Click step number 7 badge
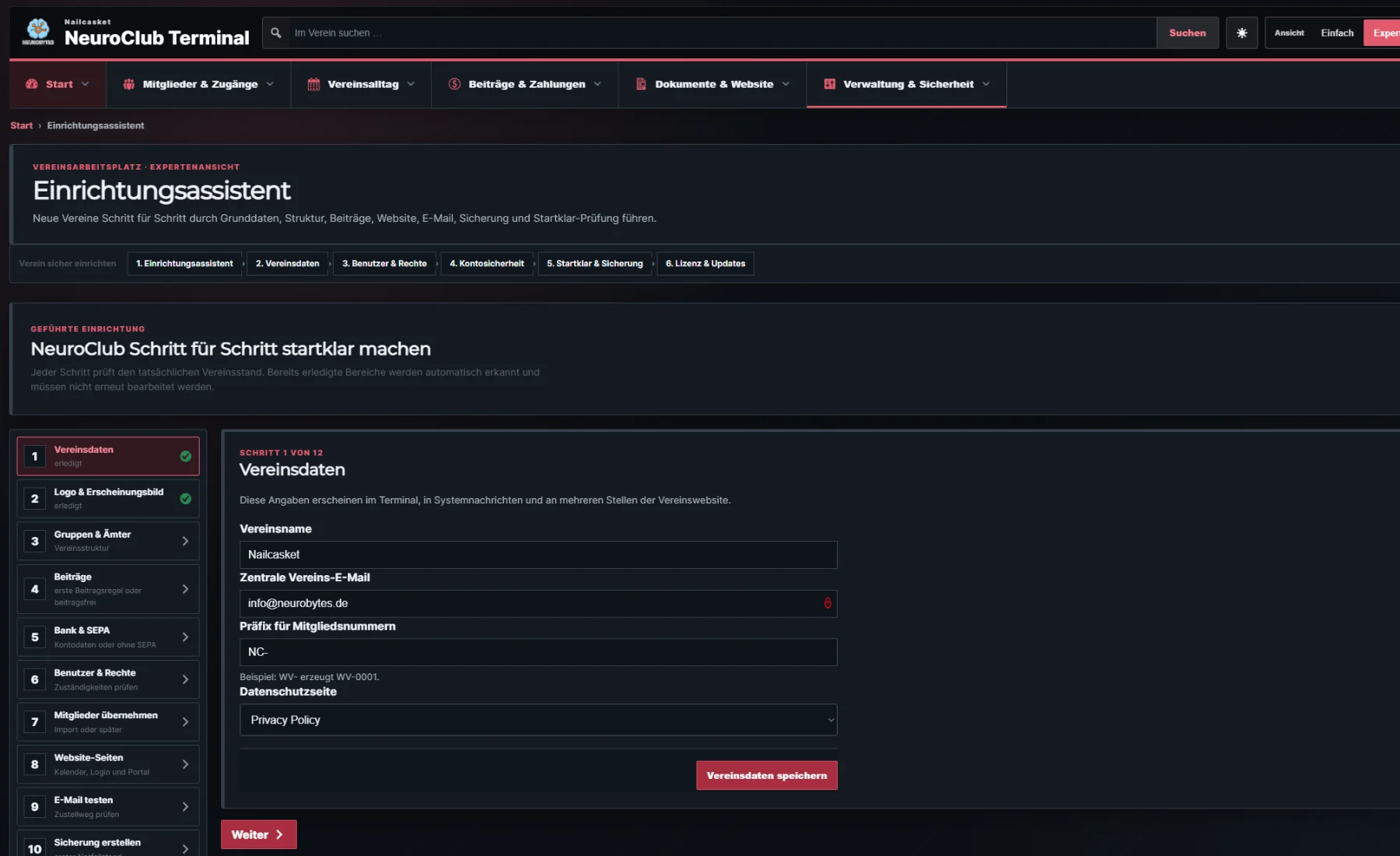This screenshot has width=1400, height=856. coord(34,722)
